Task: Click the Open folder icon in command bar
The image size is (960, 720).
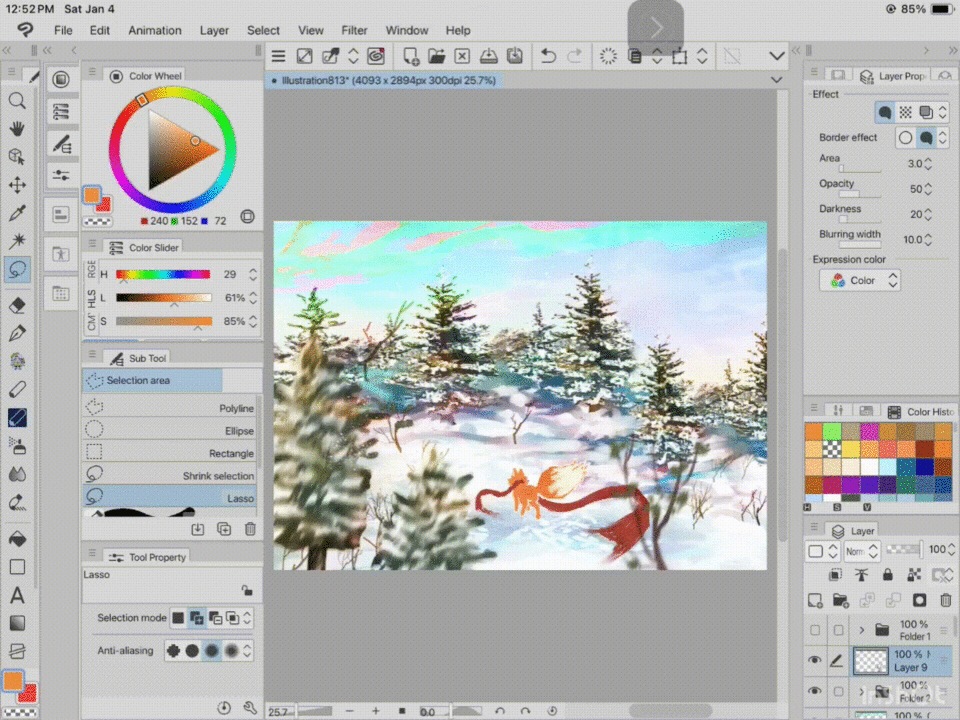Action: pyautogui.click(x=437, y=56)
